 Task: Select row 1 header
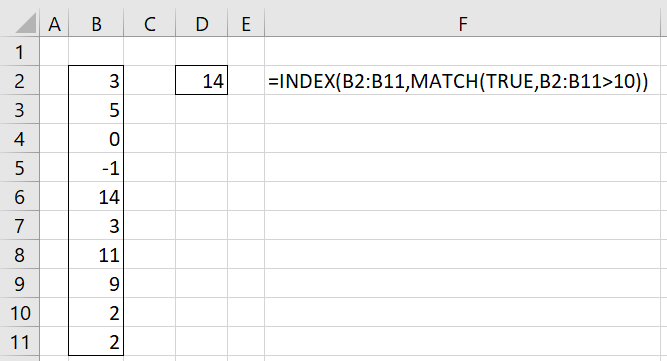click(x=20, y=52)
